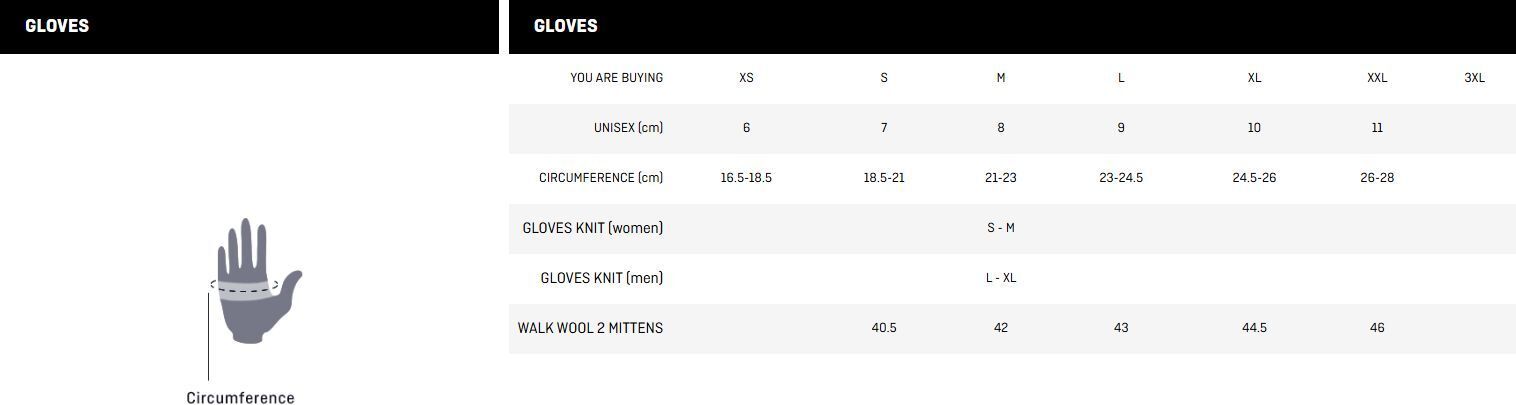Select the GLOVES header above the size table
This screenshot has width=1516, height=405.
[566, 26]
